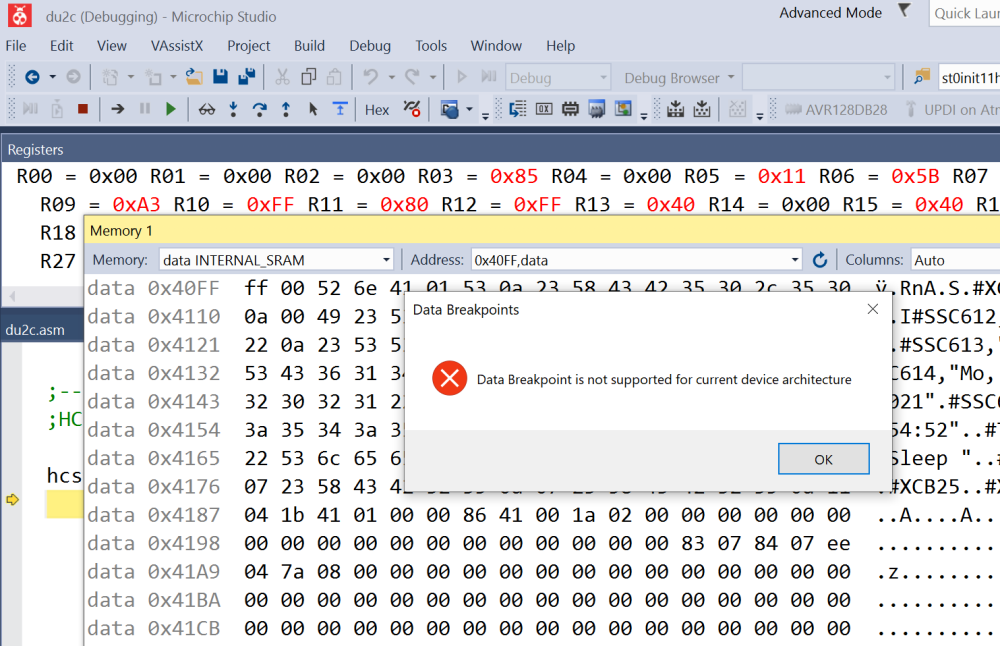Screen dimensions: 1000x646
Task: Open the Build menu
Action: [x=309, y=46]
